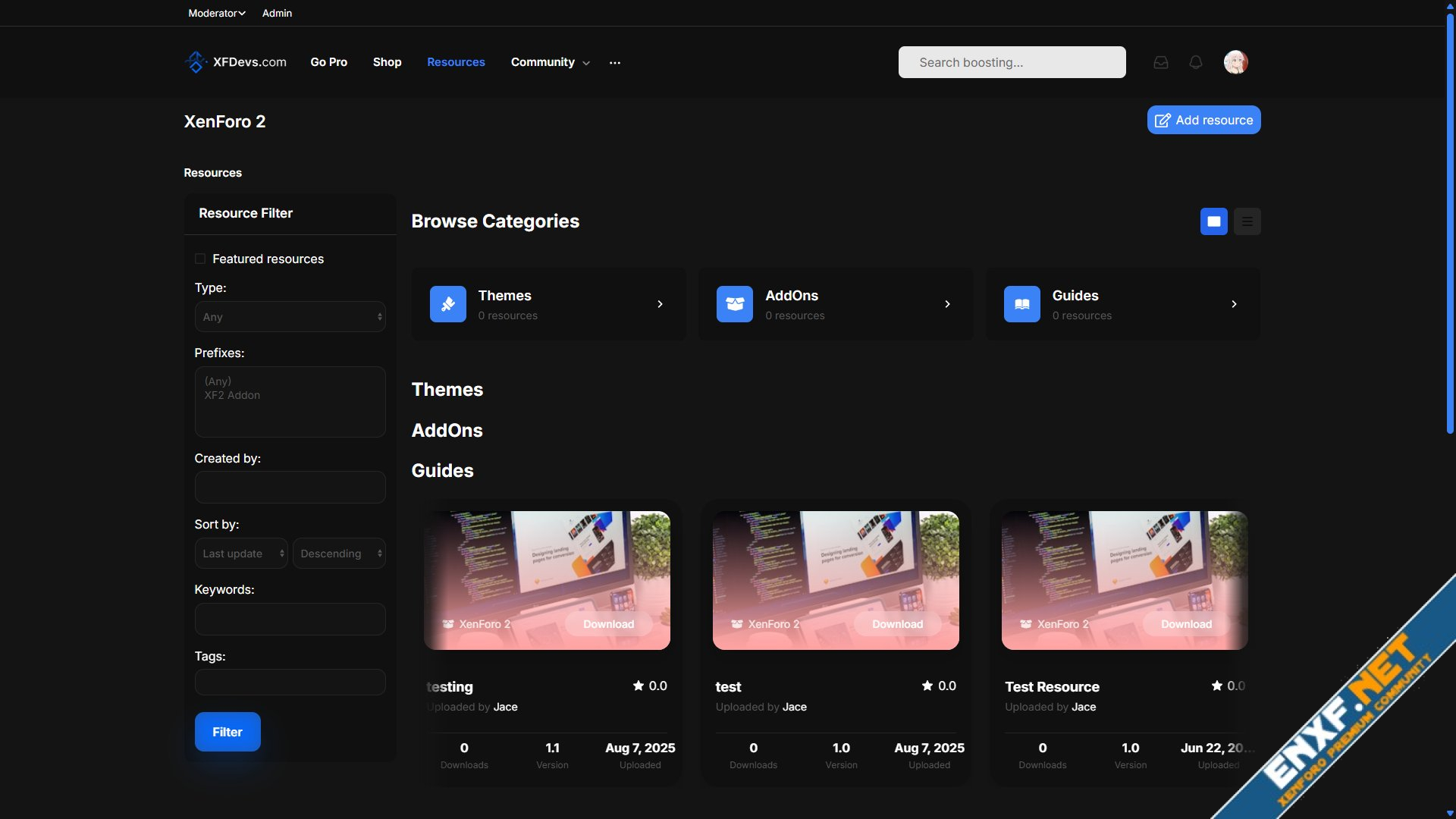
Task: Enable the Featured resources checkbox
Action: (x=200, y=259)
